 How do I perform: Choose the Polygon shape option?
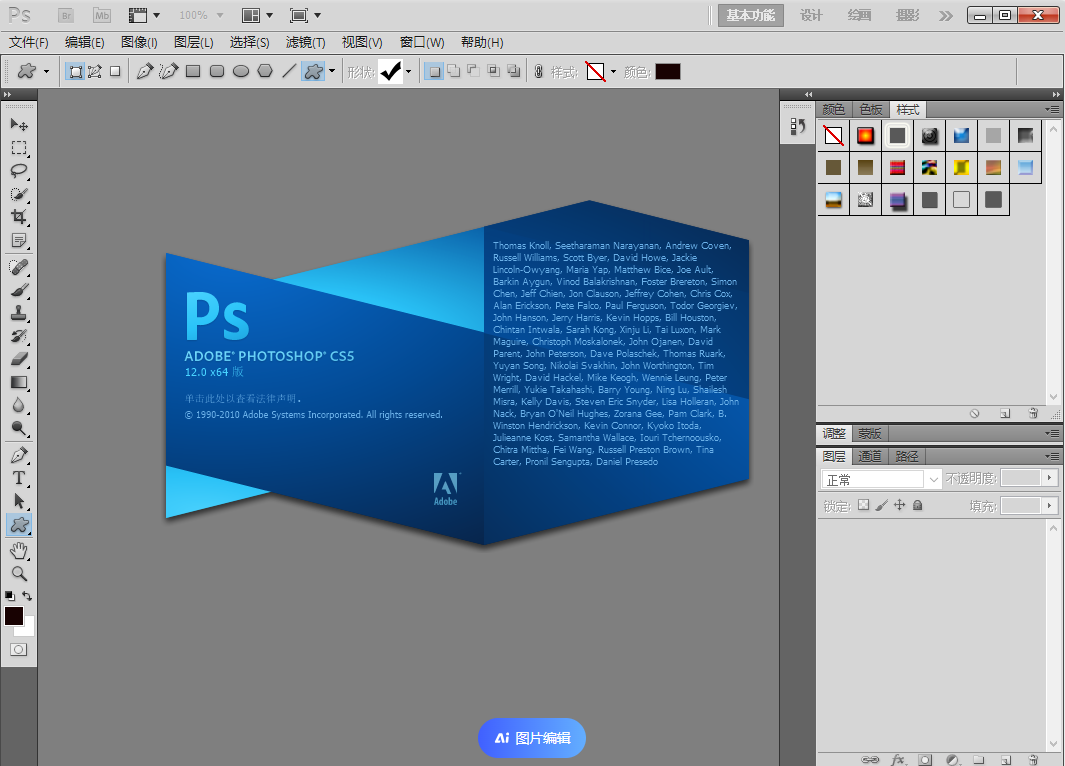(x=265, y=71)
